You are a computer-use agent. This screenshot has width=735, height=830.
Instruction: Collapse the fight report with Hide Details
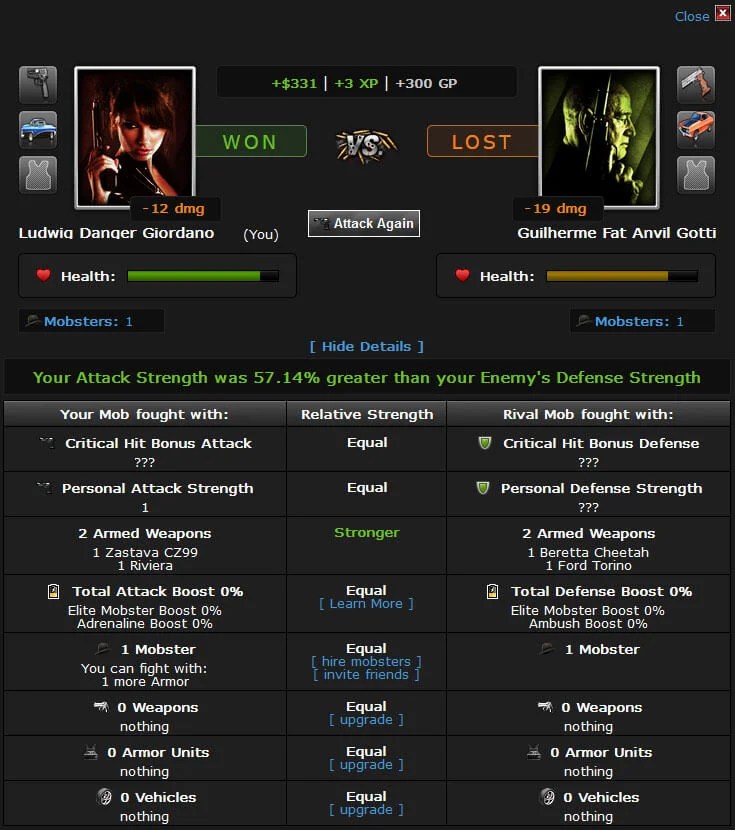point(366,346)
